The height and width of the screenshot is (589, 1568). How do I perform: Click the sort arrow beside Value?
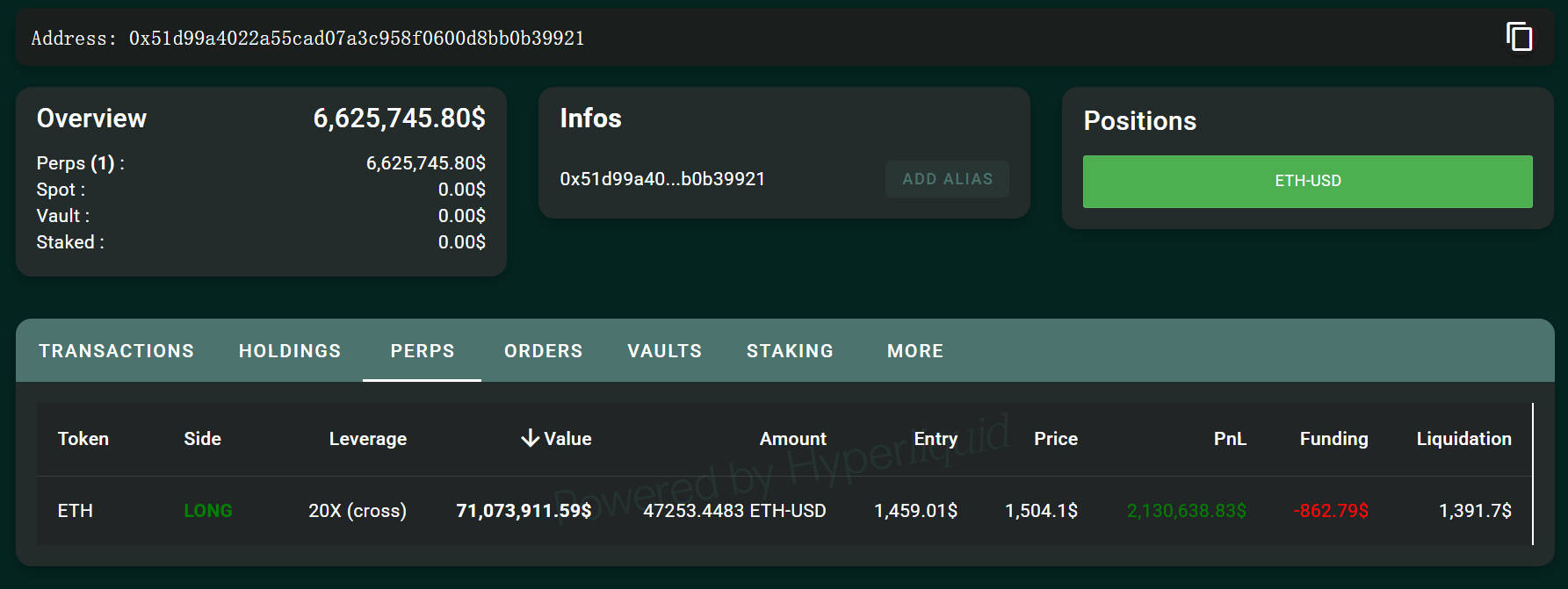point(530,439)
